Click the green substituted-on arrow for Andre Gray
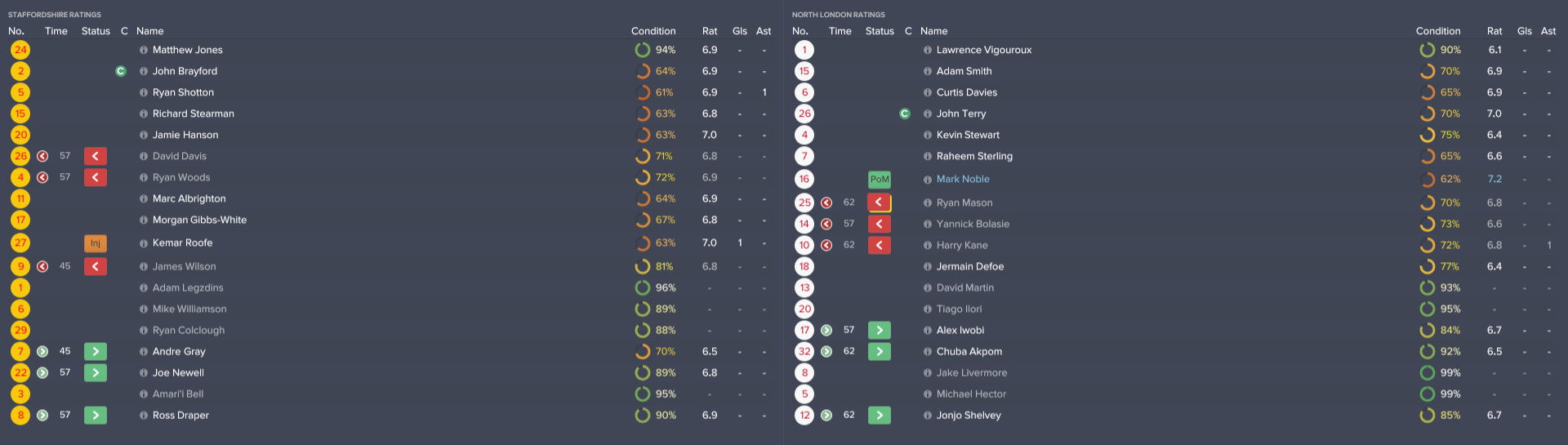 pos(96,351)
